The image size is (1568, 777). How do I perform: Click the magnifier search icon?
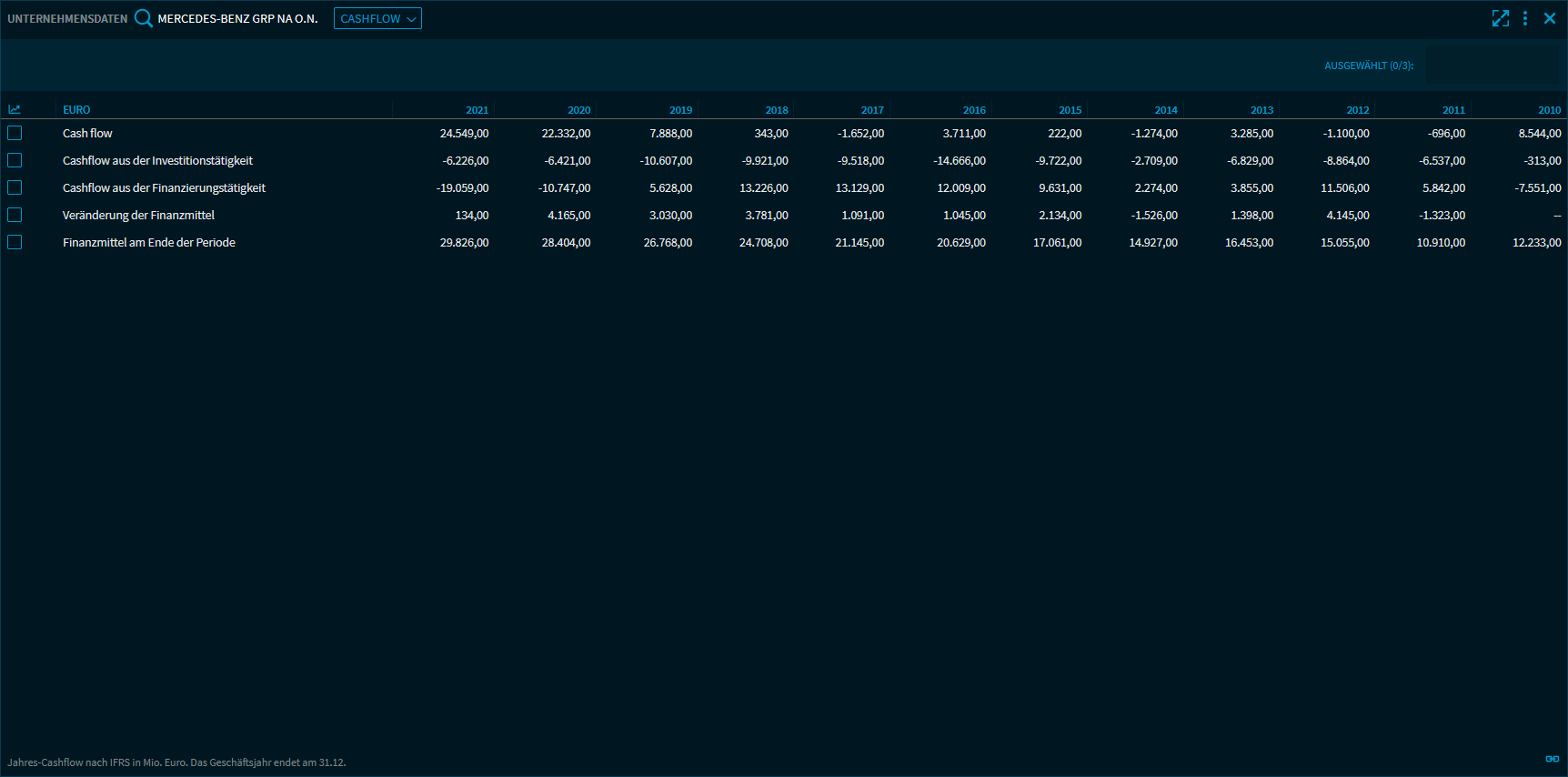(x=144, y=18)
